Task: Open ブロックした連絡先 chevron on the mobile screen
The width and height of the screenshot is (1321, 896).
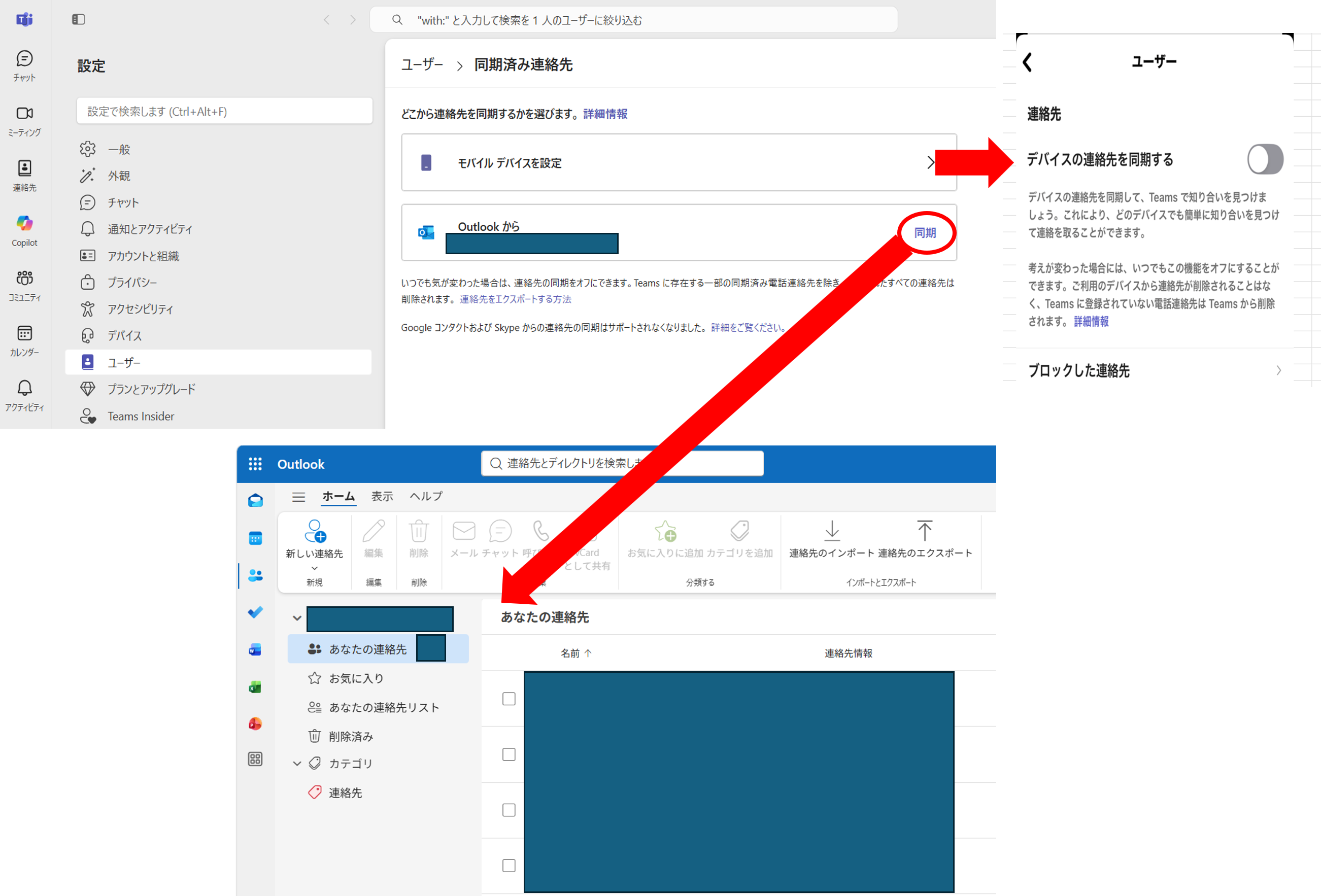Action: pos(1278,370)
